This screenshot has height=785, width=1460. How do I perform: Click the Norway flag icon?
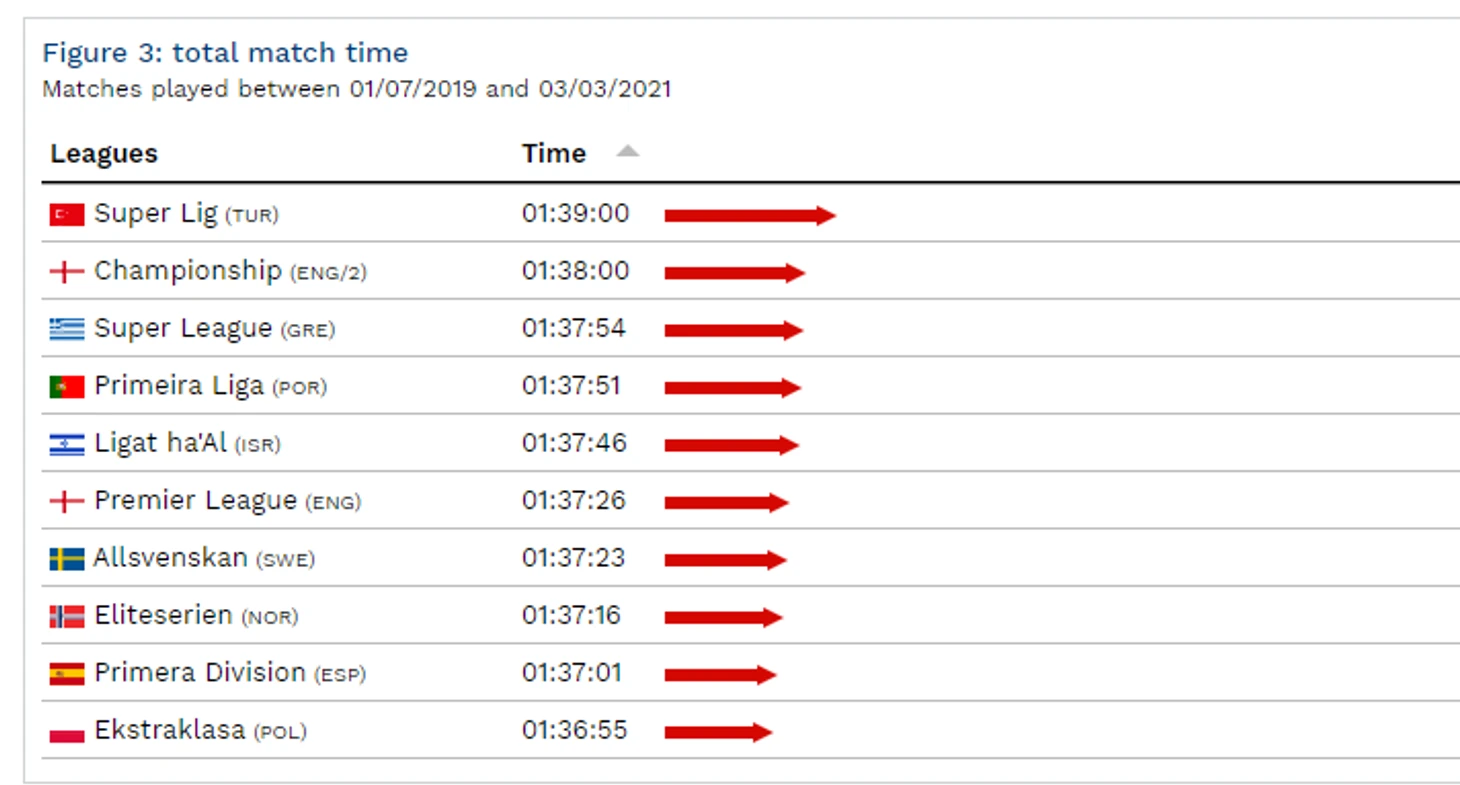(67, 617)
